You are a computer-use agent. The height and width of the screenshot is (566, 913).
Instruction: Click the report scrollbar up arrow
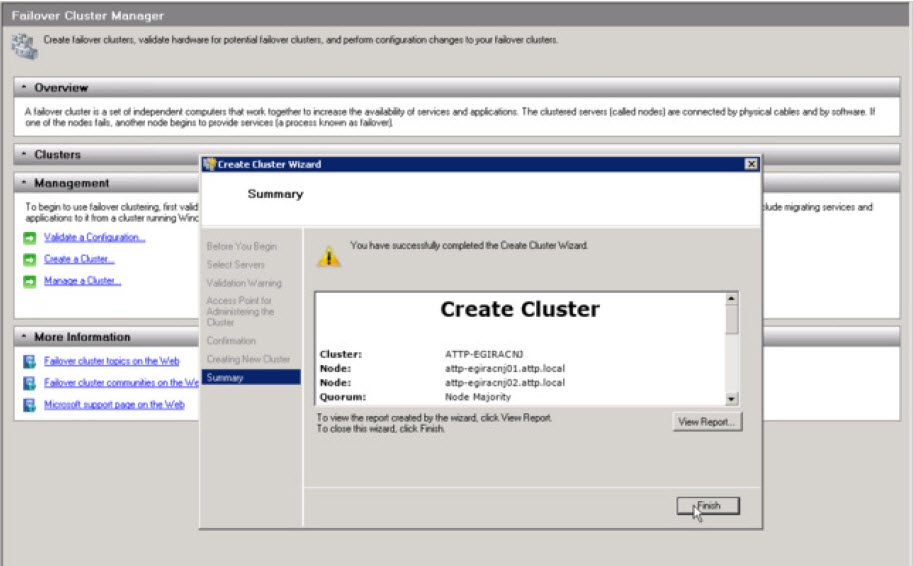pos(731,299)
